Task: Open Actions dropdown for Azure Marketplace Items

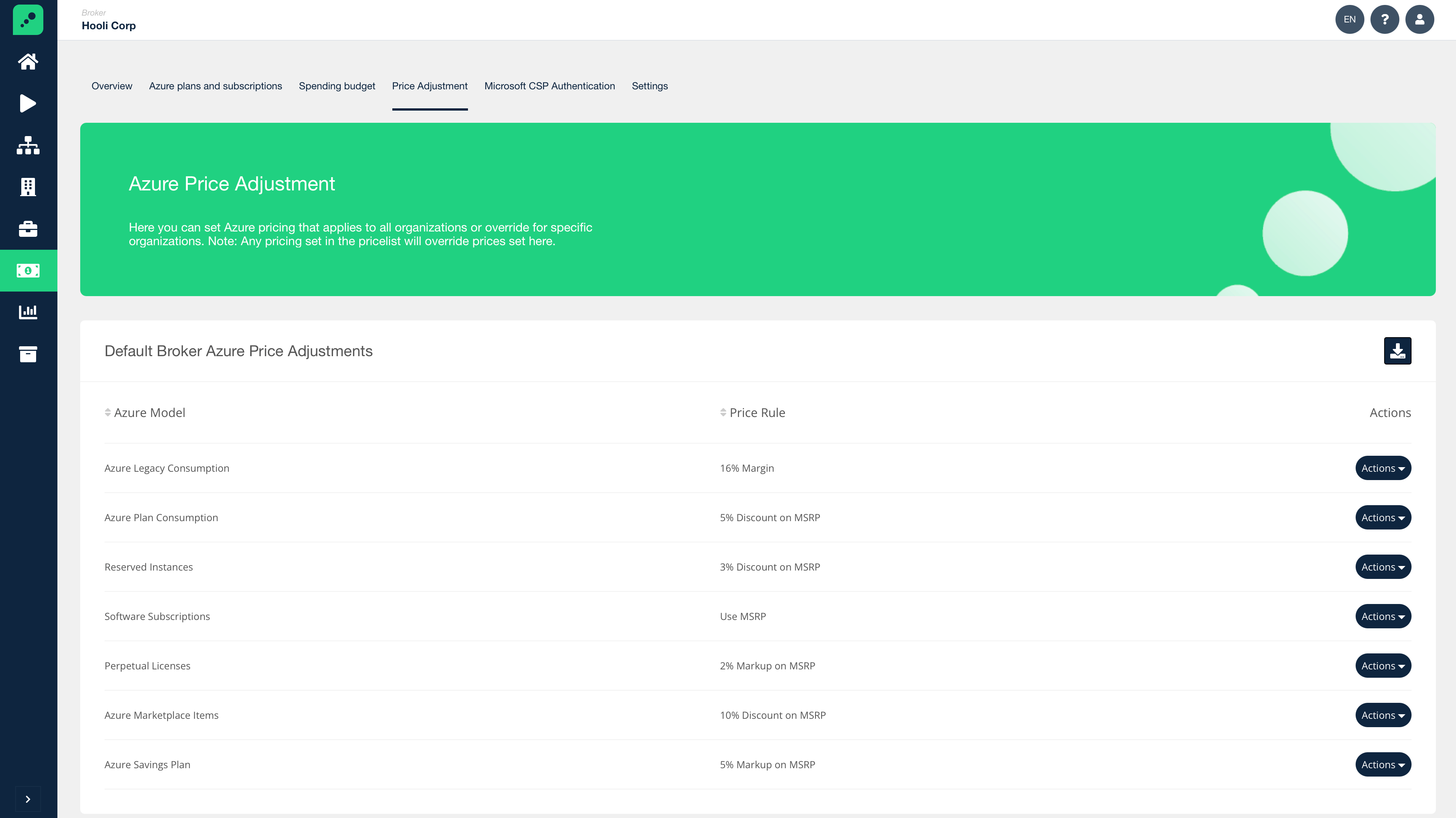Action: (1383, 715)
